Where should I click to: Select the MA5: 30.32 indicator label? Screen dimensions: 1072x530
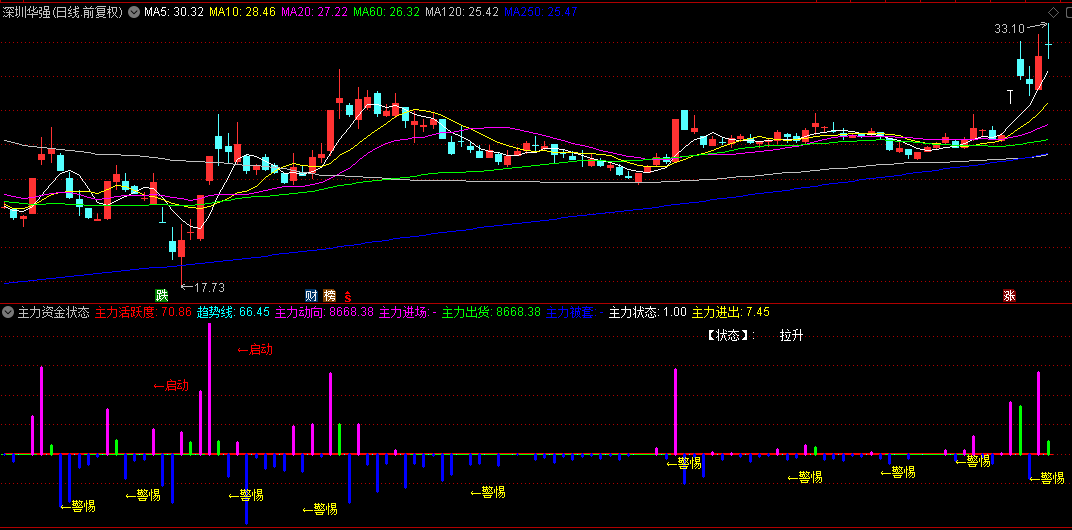tap(174, 12)
